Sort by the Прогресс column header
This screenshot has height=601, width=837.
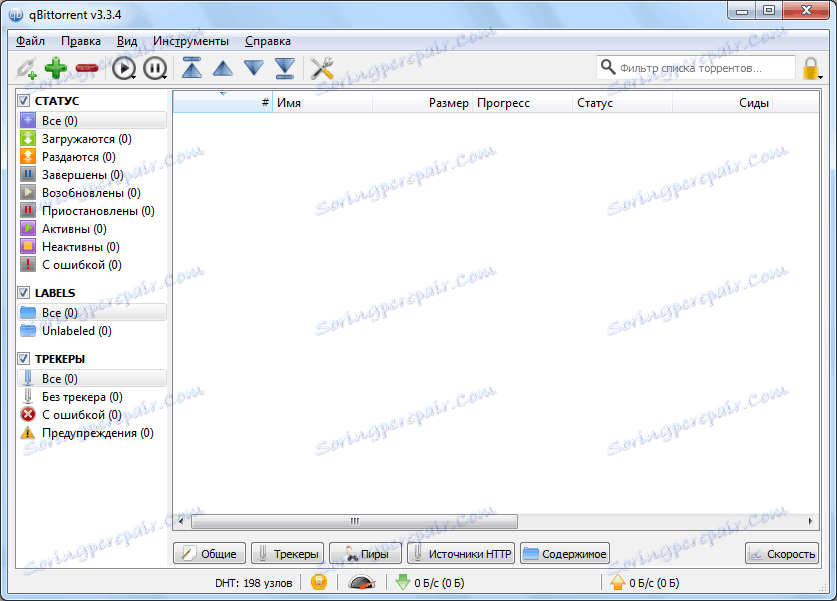coord(522,102)
